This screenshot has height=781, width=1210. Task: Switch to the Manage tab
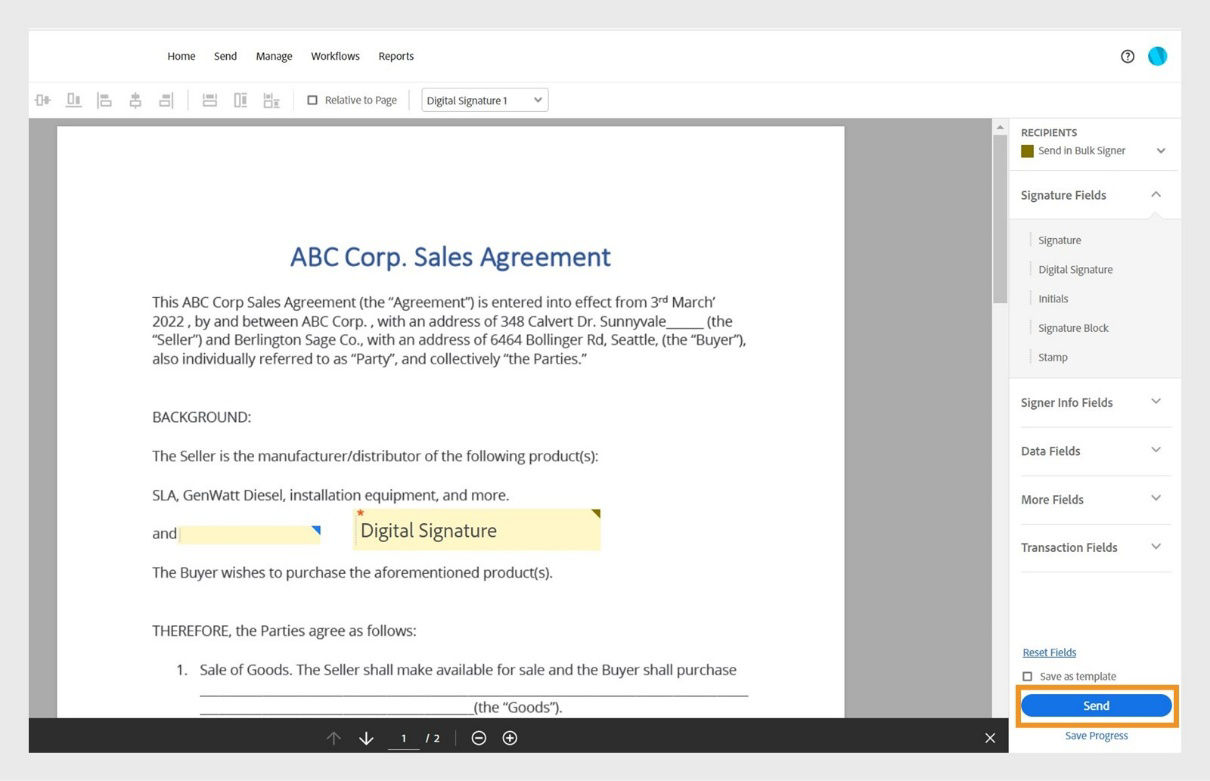point(273,56)
